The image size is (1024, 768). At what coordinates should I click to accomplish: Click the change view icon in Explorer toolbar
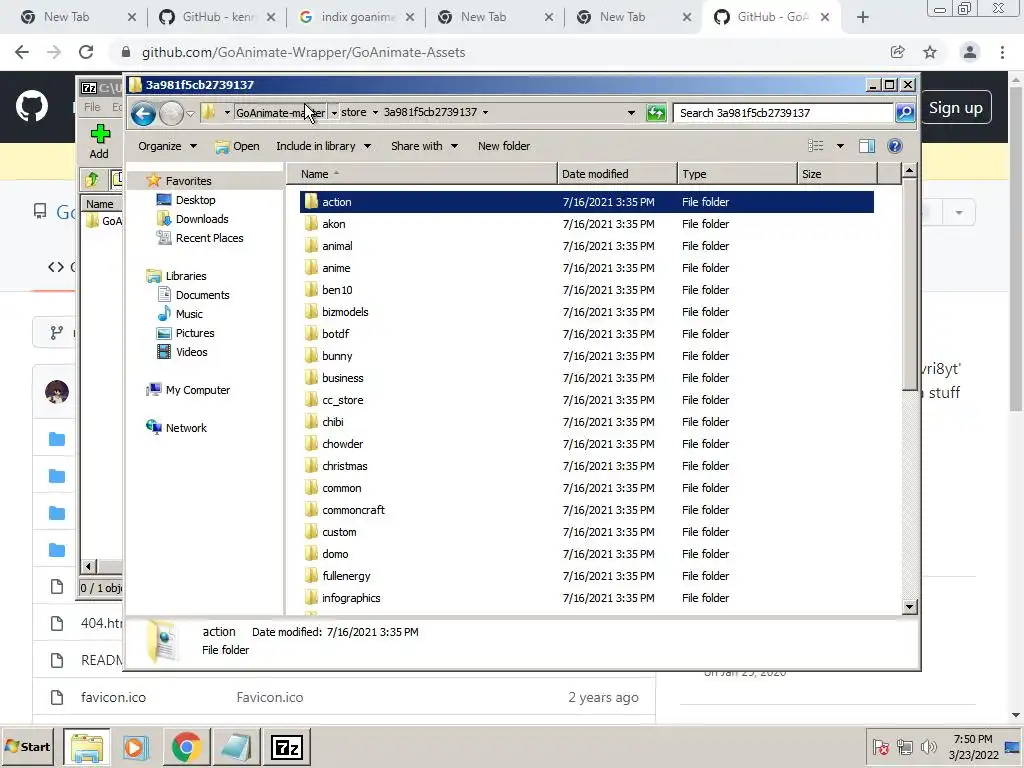coord(816,146)
